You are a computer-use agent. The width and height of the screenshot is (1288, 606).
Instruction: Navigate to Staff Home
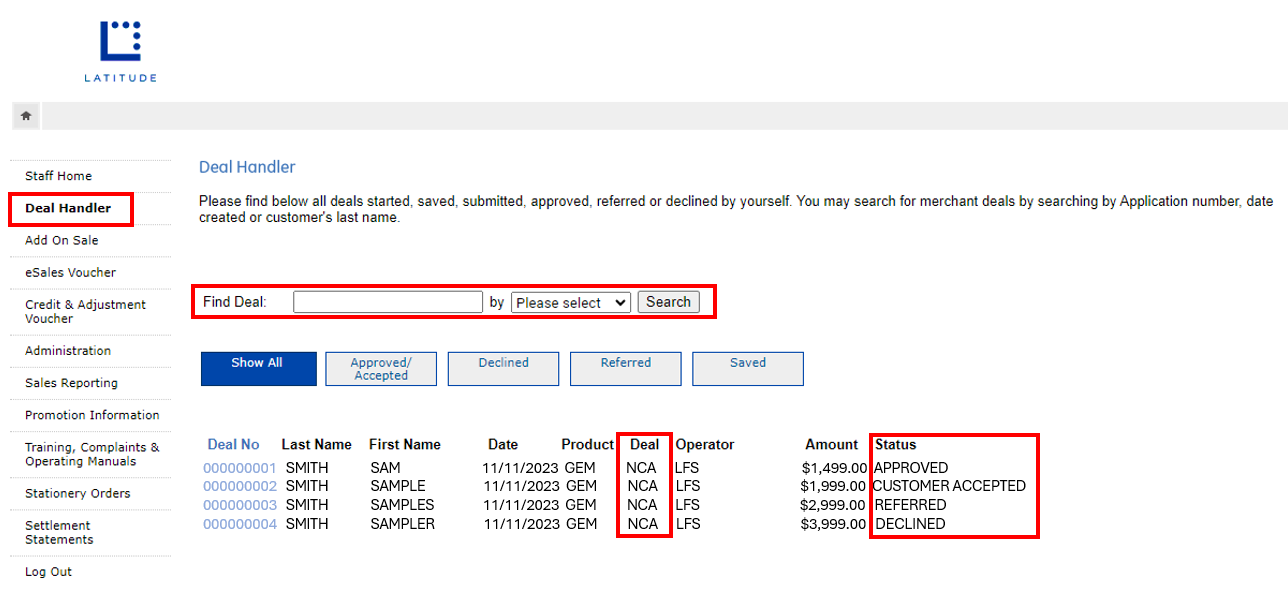57,175
